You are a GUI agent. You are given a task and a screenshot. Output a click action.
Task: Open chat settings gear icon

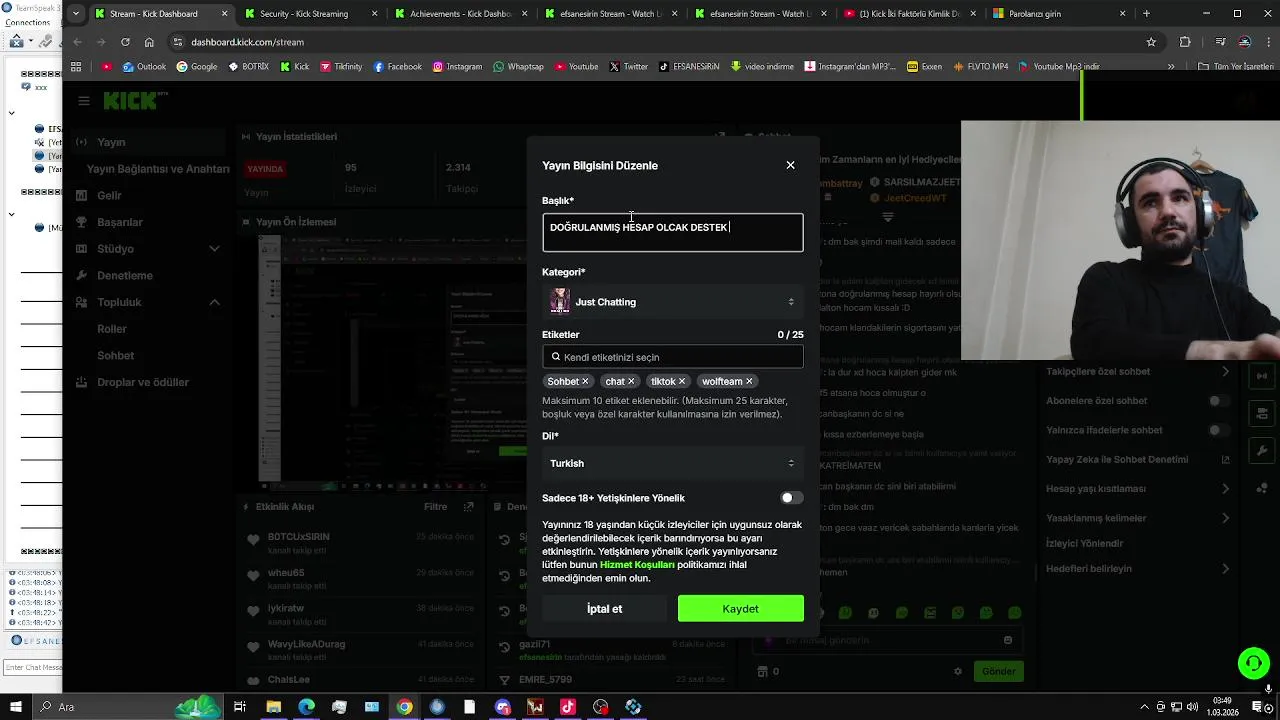957,671
